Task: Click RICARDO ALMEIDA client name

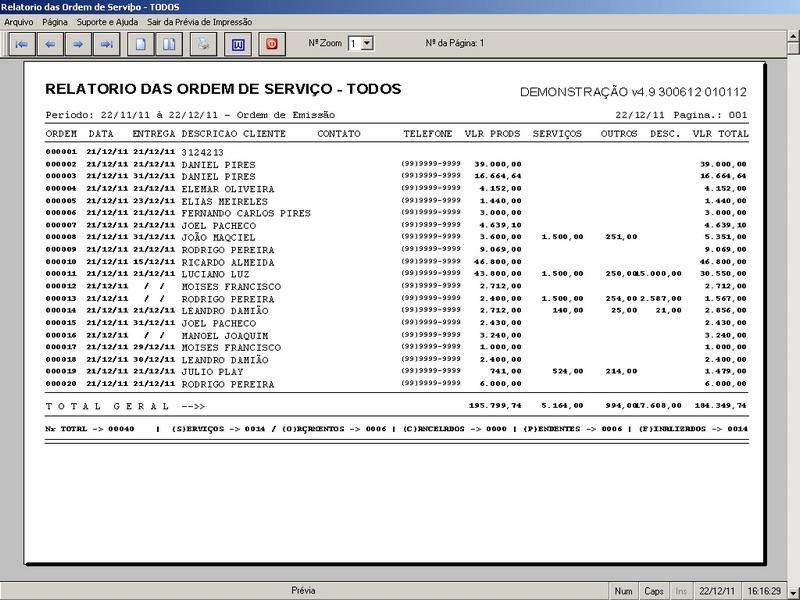Action: [228, 262]
